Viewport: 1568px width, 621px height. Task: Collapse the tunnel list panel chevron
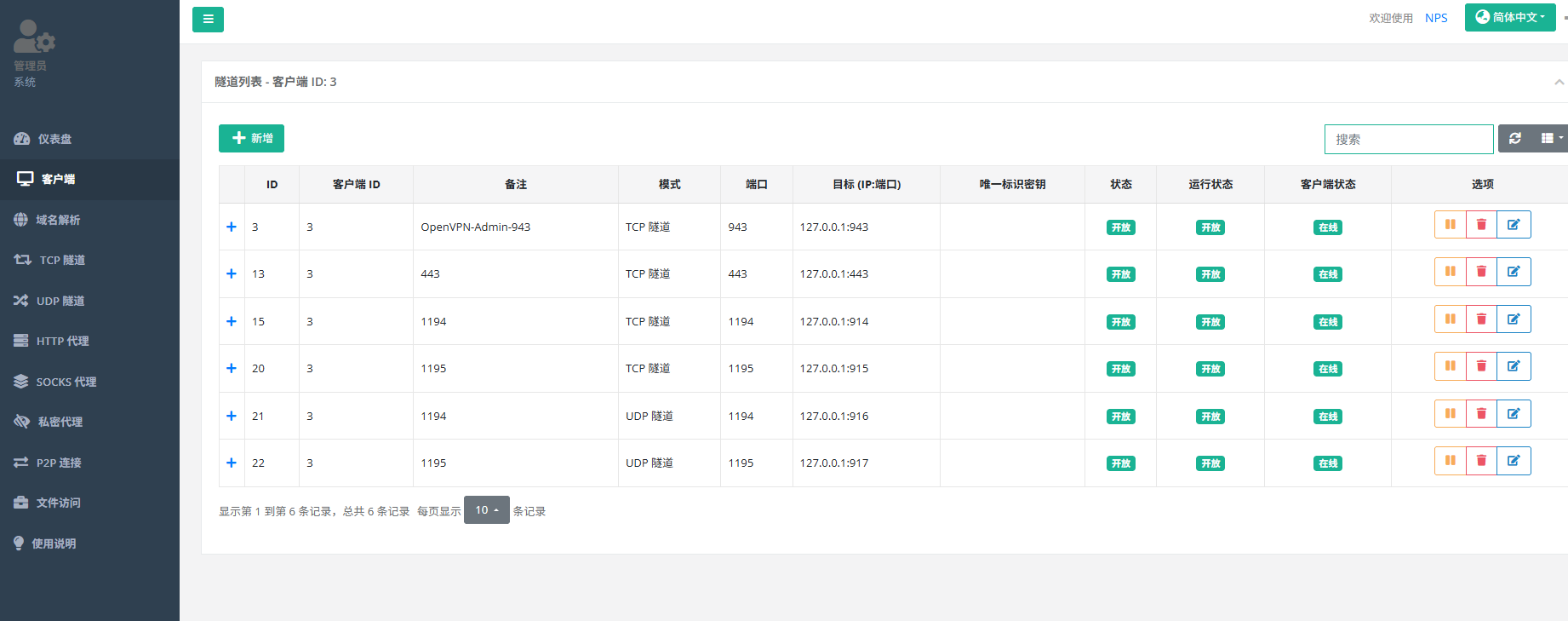pyautogui.click(x=1559, y=82)
